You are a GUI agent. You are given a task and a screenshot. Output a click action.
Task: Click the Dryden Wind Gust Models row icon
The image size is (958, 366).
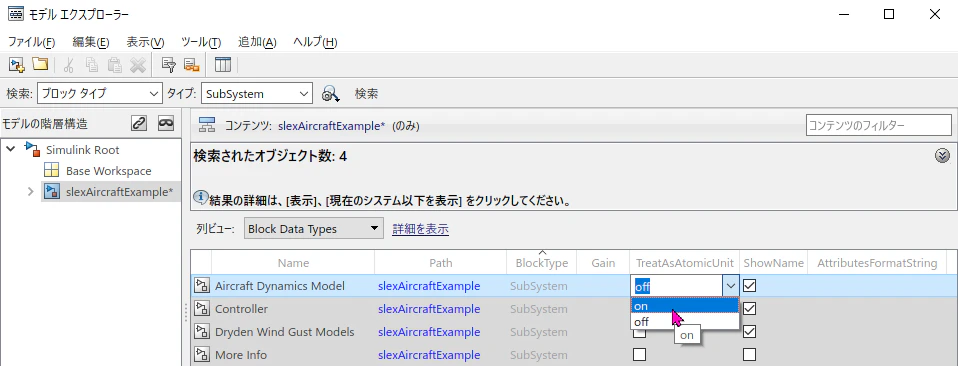tap(202, 332)
